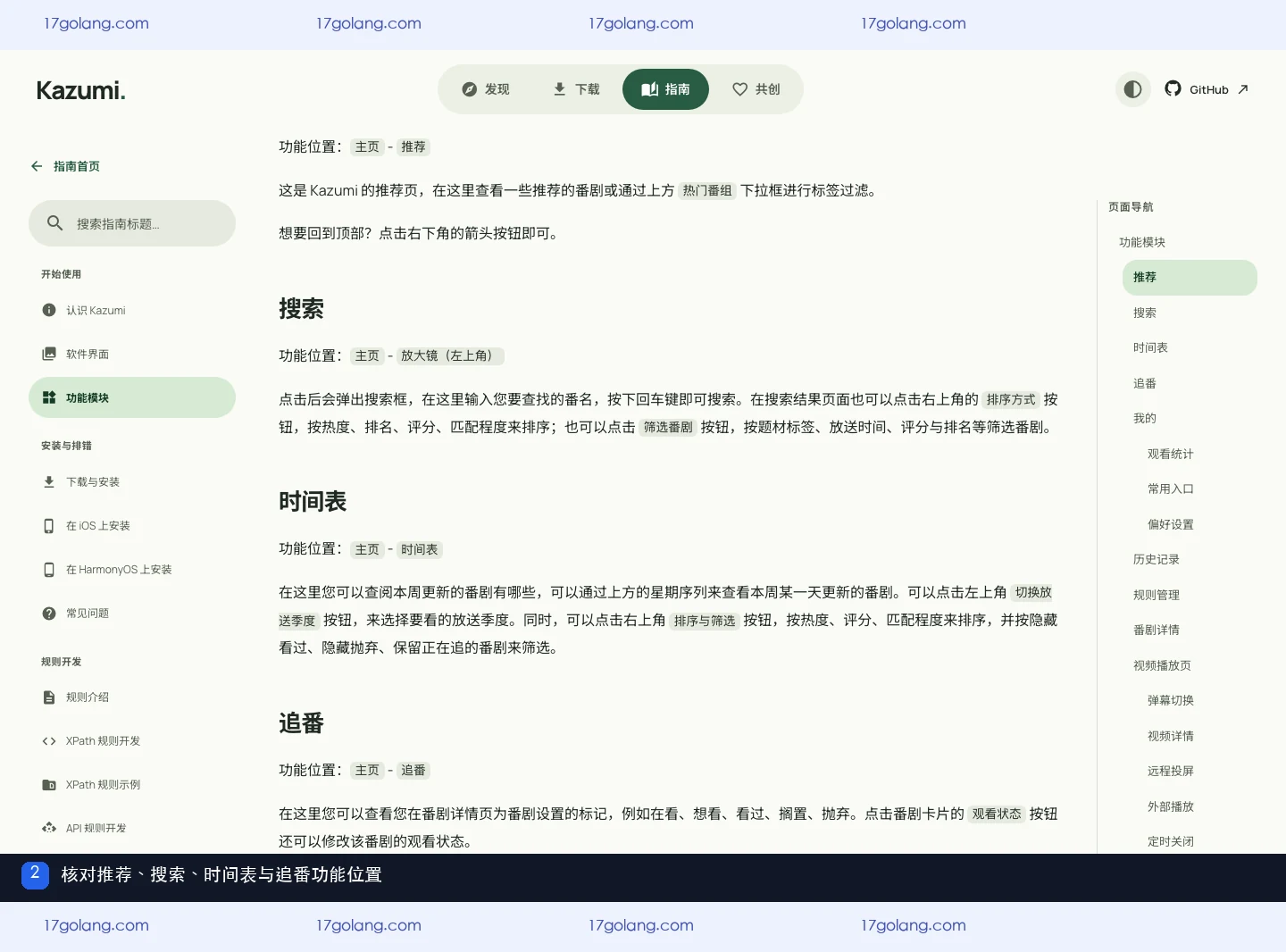Jump to 观看统计 in page navigation
The height and width of the screenshot is (952, 1286).
pos(1171,454)
